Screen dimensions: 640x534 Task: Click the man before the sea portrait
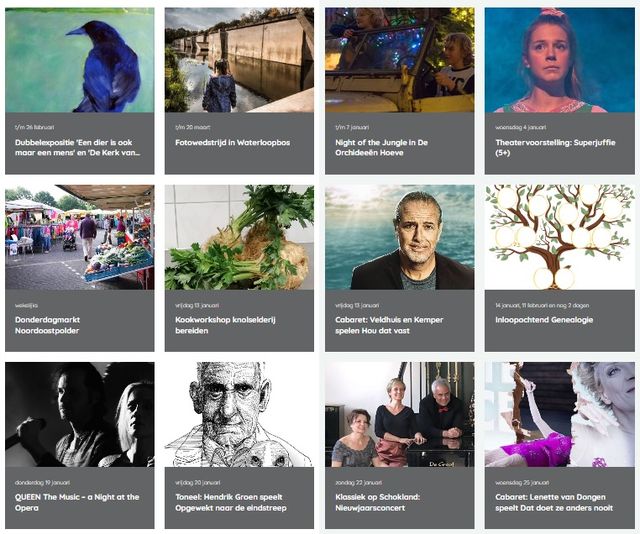coord(400,237)
